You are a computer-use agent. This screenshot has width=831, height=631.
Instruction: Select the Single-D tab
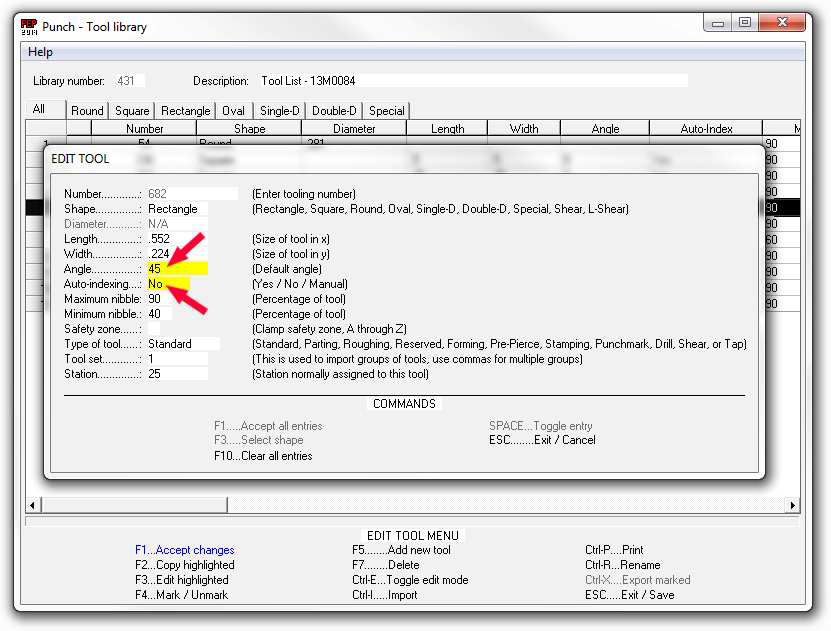[x=280, y=111]
